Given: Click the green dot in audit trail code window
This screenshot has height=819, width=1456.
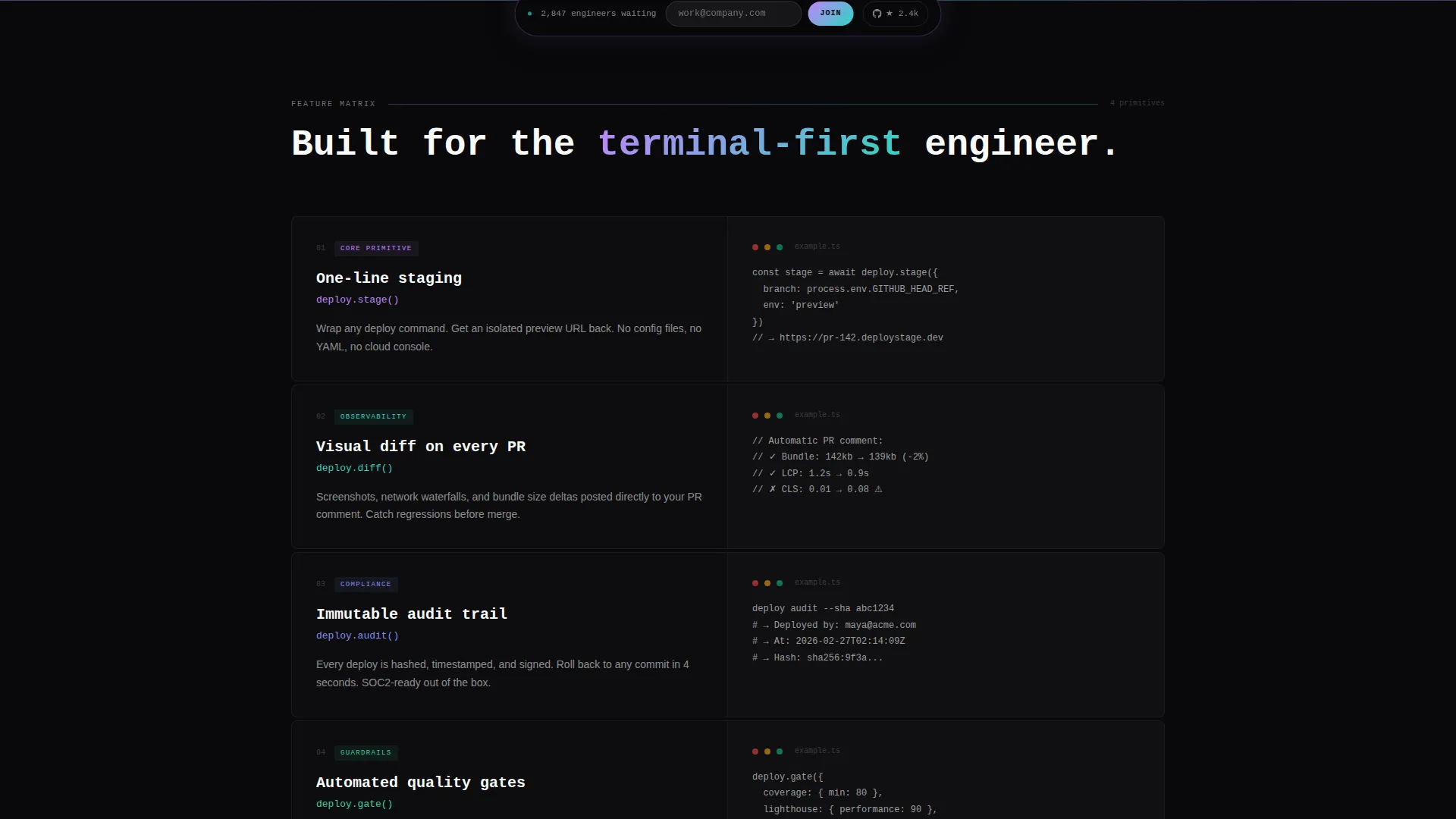Looking at the screenshot, I should (780, 583).
